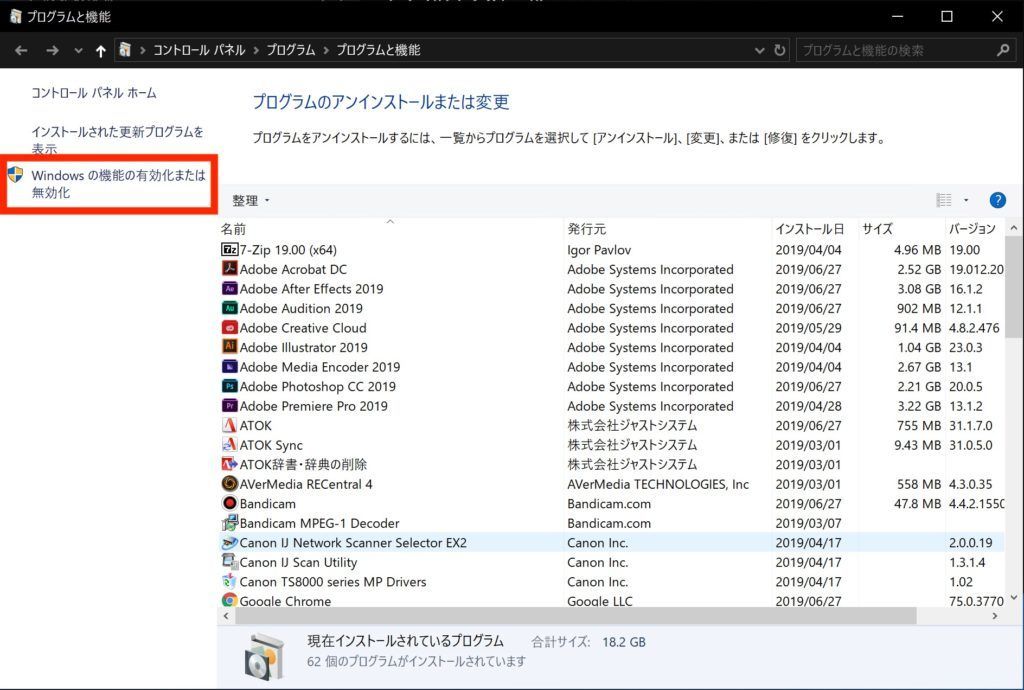This screenshot has width=1024, height=690.
Task: Select the 2019/05/29 install date cell
Action: 808,328
